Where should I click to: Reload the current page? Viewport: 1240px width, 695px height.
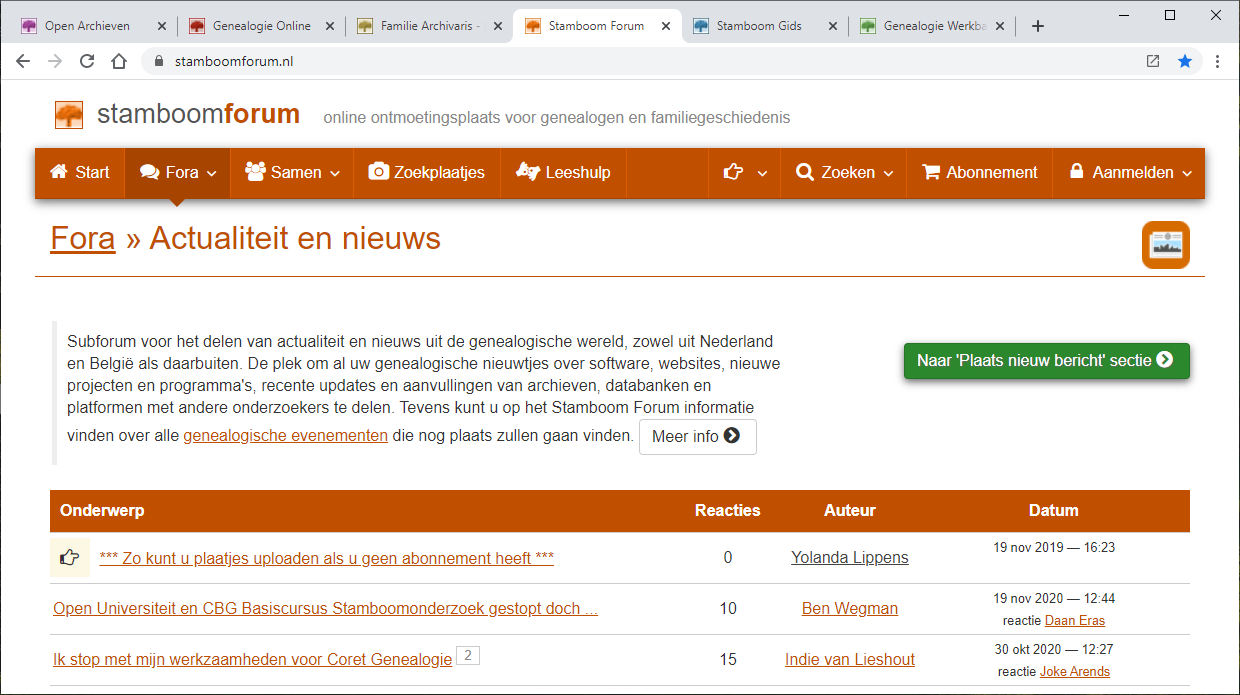pyautogui.click(x=87, y=61)
